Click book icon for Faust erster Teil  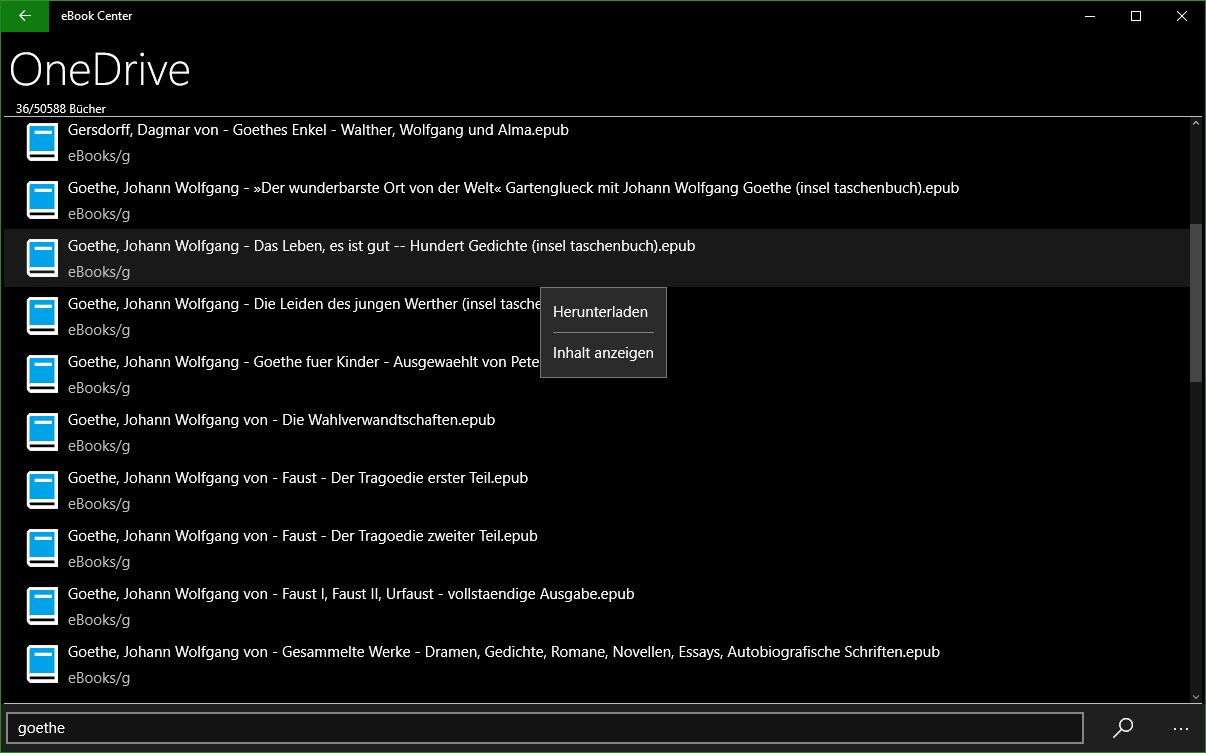[42, 490]
